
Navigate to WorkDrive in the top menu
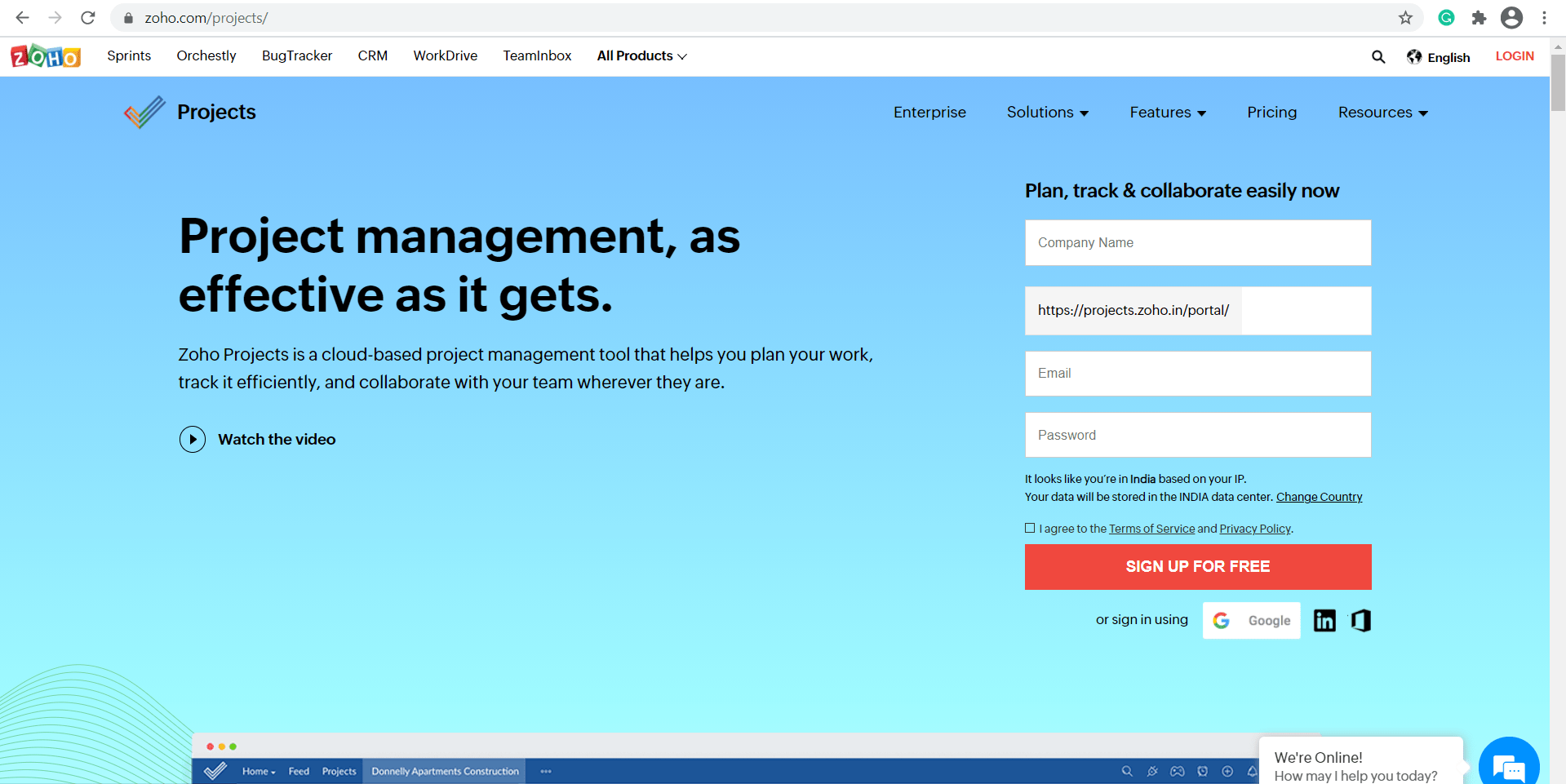446,55
